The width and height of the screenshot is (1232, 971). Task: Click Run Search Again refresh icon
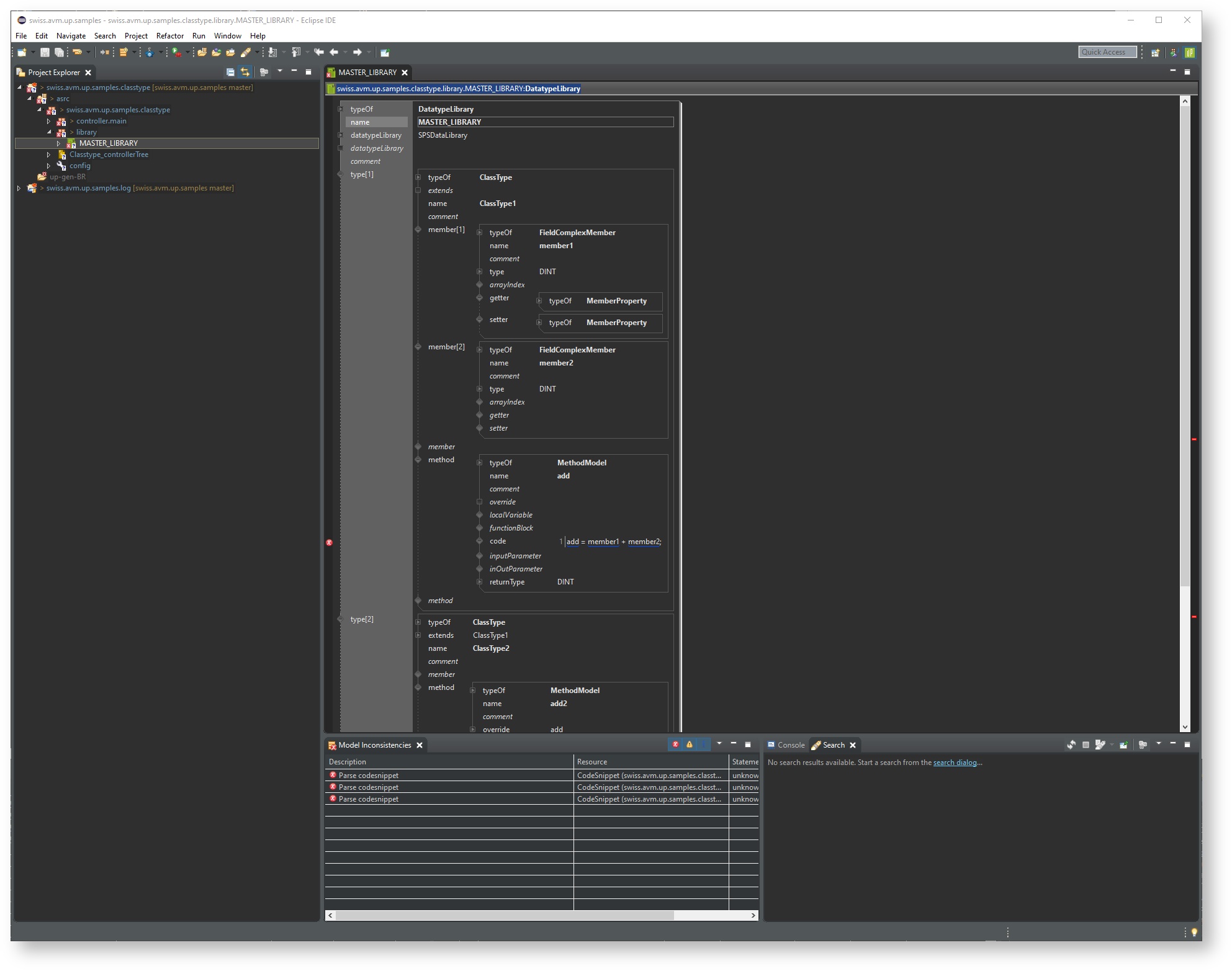coord(1071,745)
